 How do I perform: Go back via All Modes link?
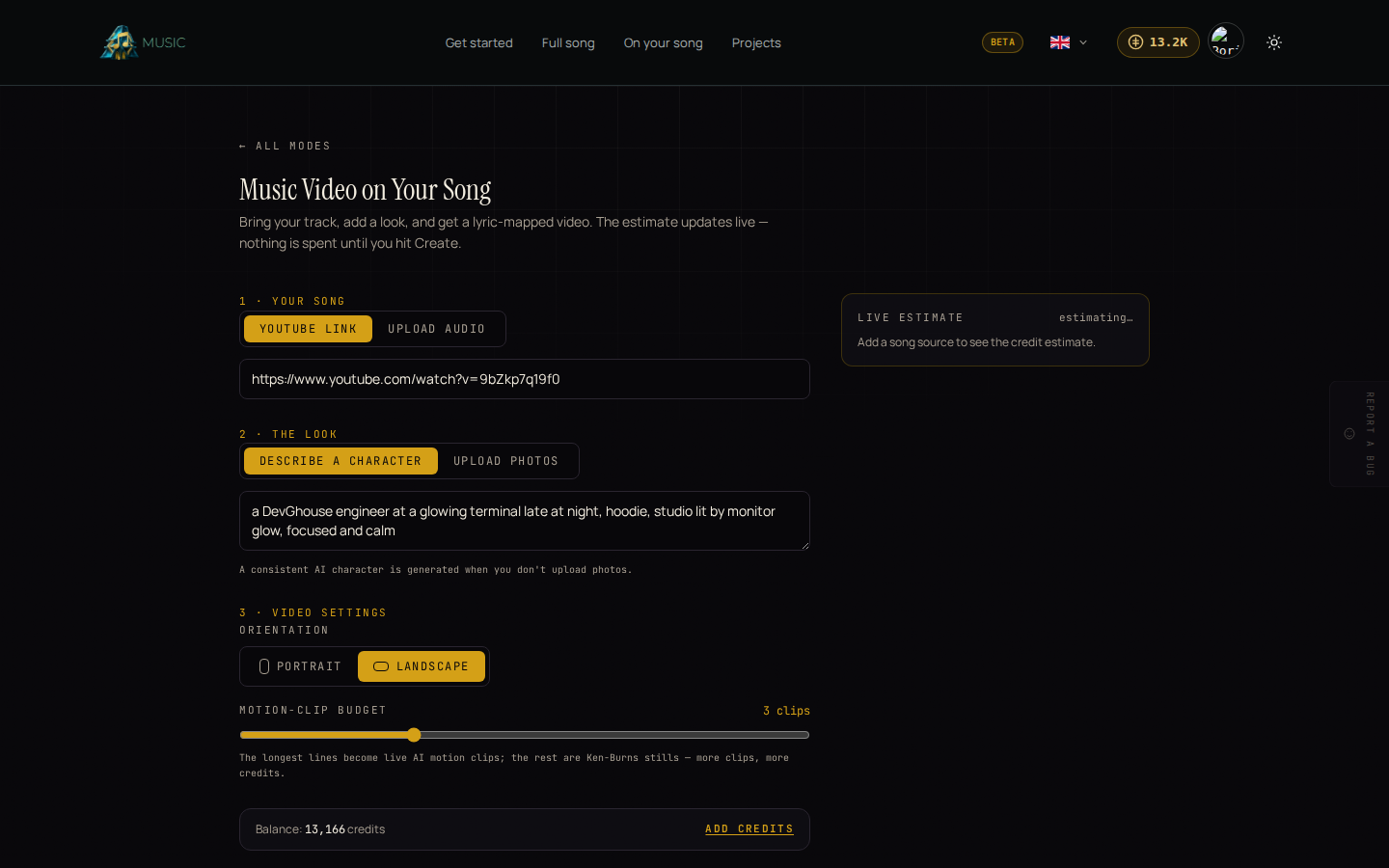(286, 147)
